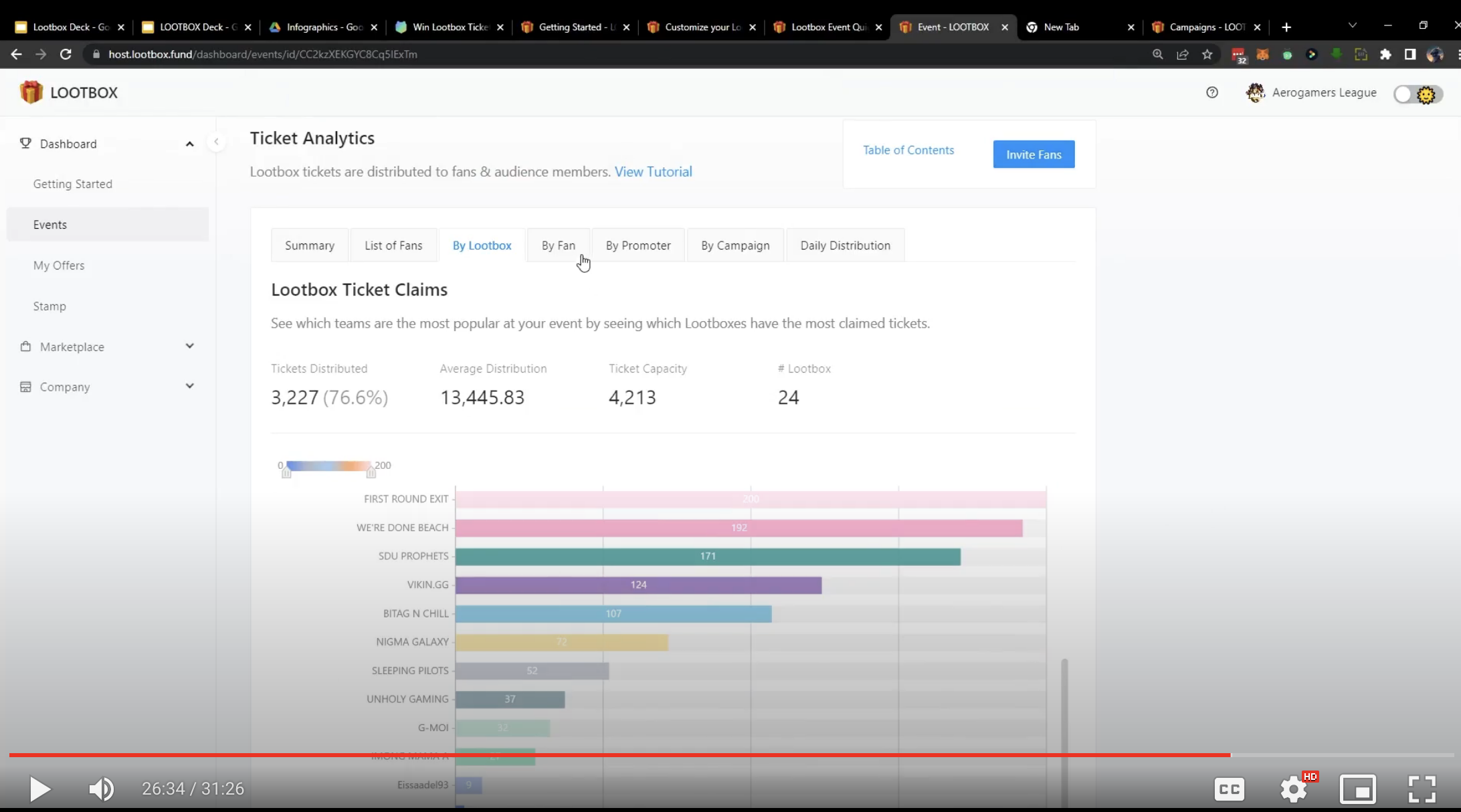The height and width of the screenshot is (812, 1461).
Task: Collapse the Dashboard sidebar section
Action: [x=189, y=144]
